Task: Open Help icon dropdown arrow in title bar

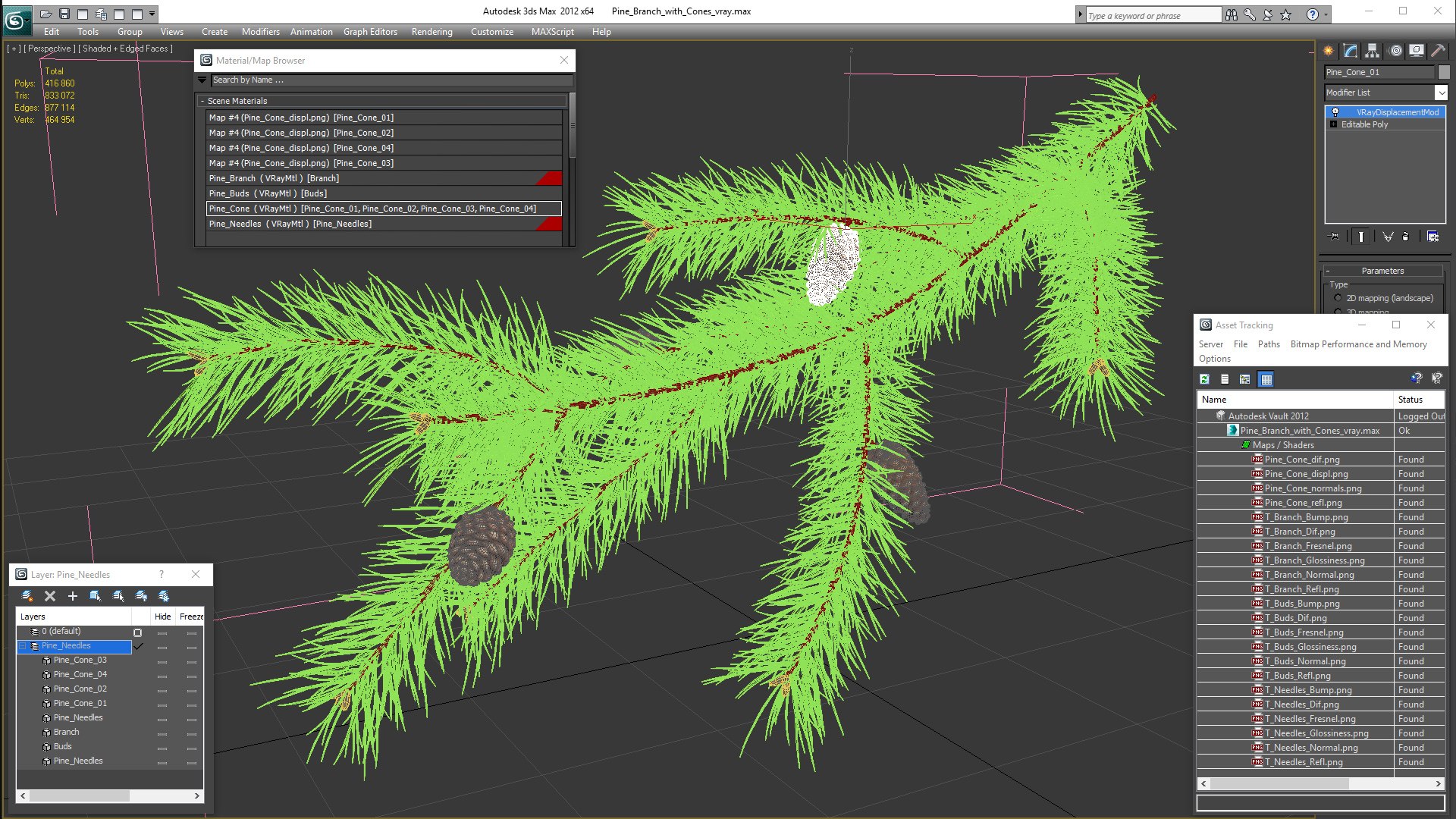Action: pyautogui.click(x=1326, y=14)
